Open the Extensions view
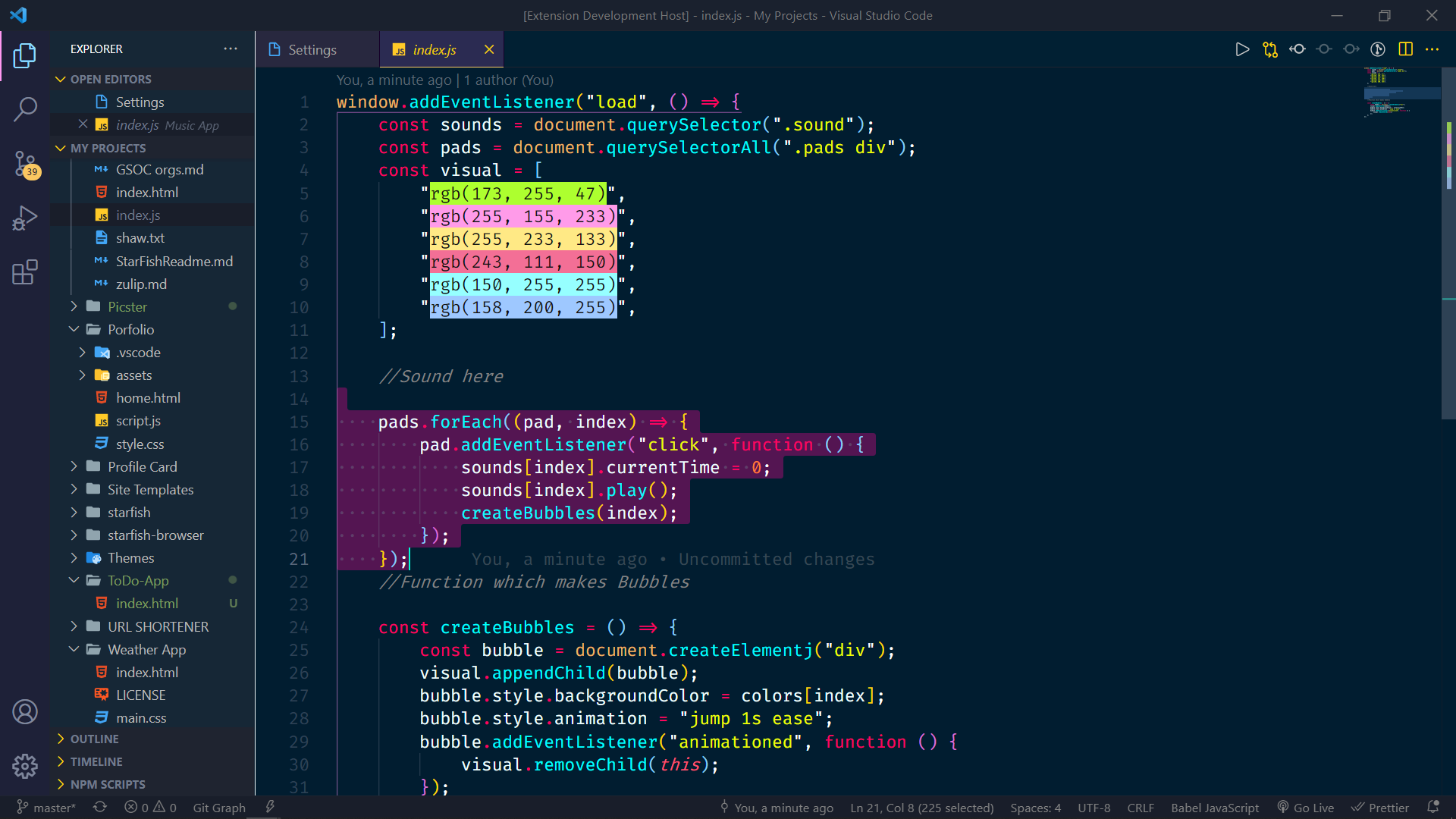 tap(25, 272)
